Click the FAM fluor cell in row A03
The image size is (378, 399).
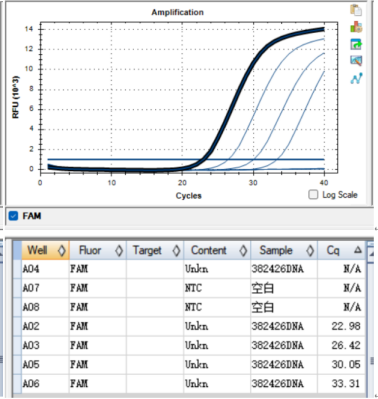pyautogui.click(x=98, y=345)
